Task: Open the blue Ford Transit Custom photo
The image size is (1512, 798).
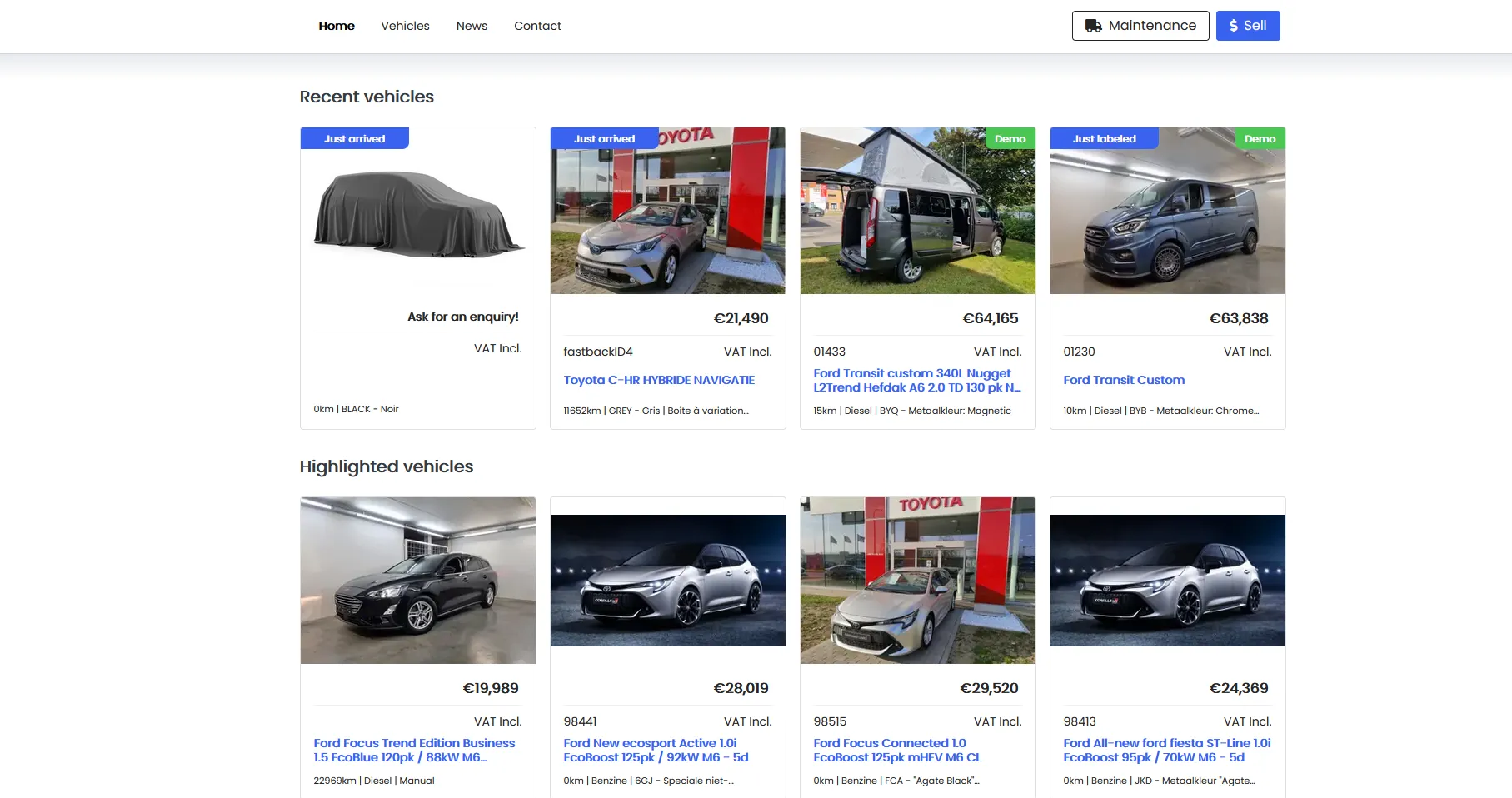Action: click(x=1168, y=211)
